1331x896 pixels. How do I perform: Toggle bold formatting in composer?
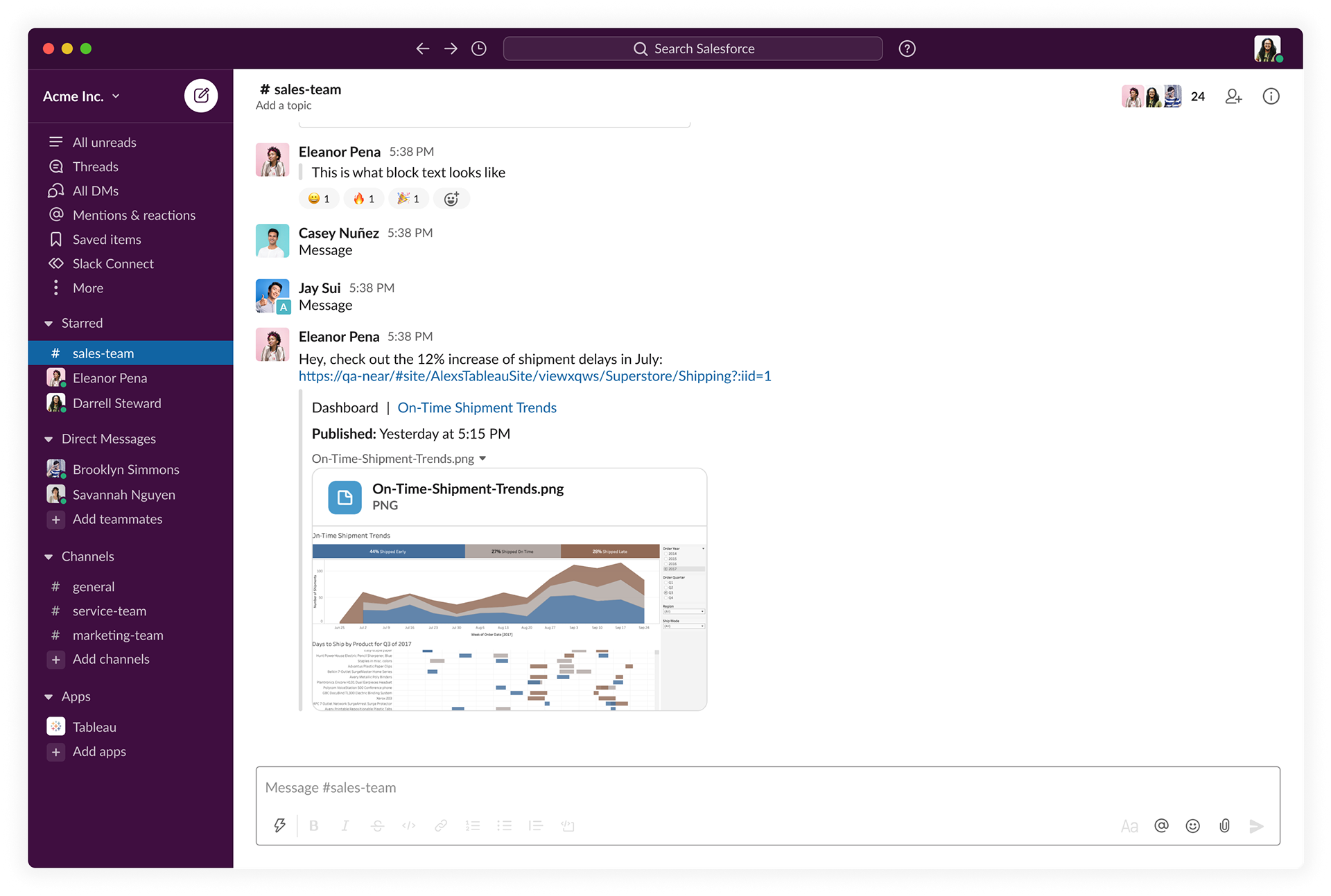pyautogui.click(x=314, y=825)
